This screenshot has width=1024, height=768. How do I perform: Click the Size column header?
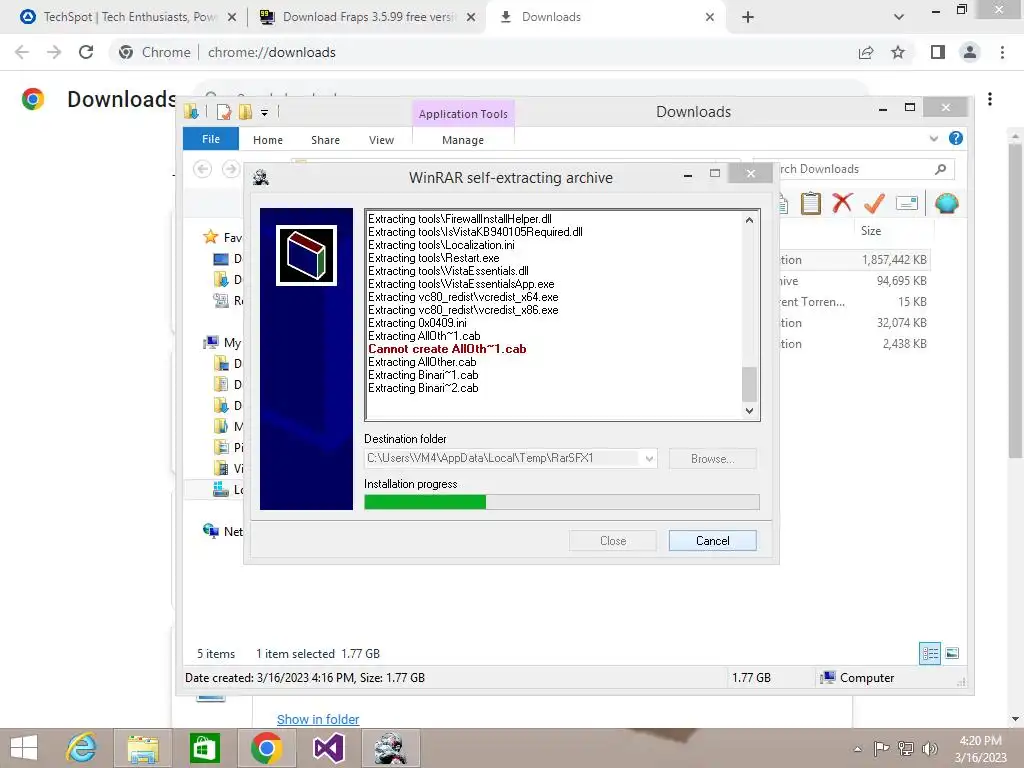(871, 231)
